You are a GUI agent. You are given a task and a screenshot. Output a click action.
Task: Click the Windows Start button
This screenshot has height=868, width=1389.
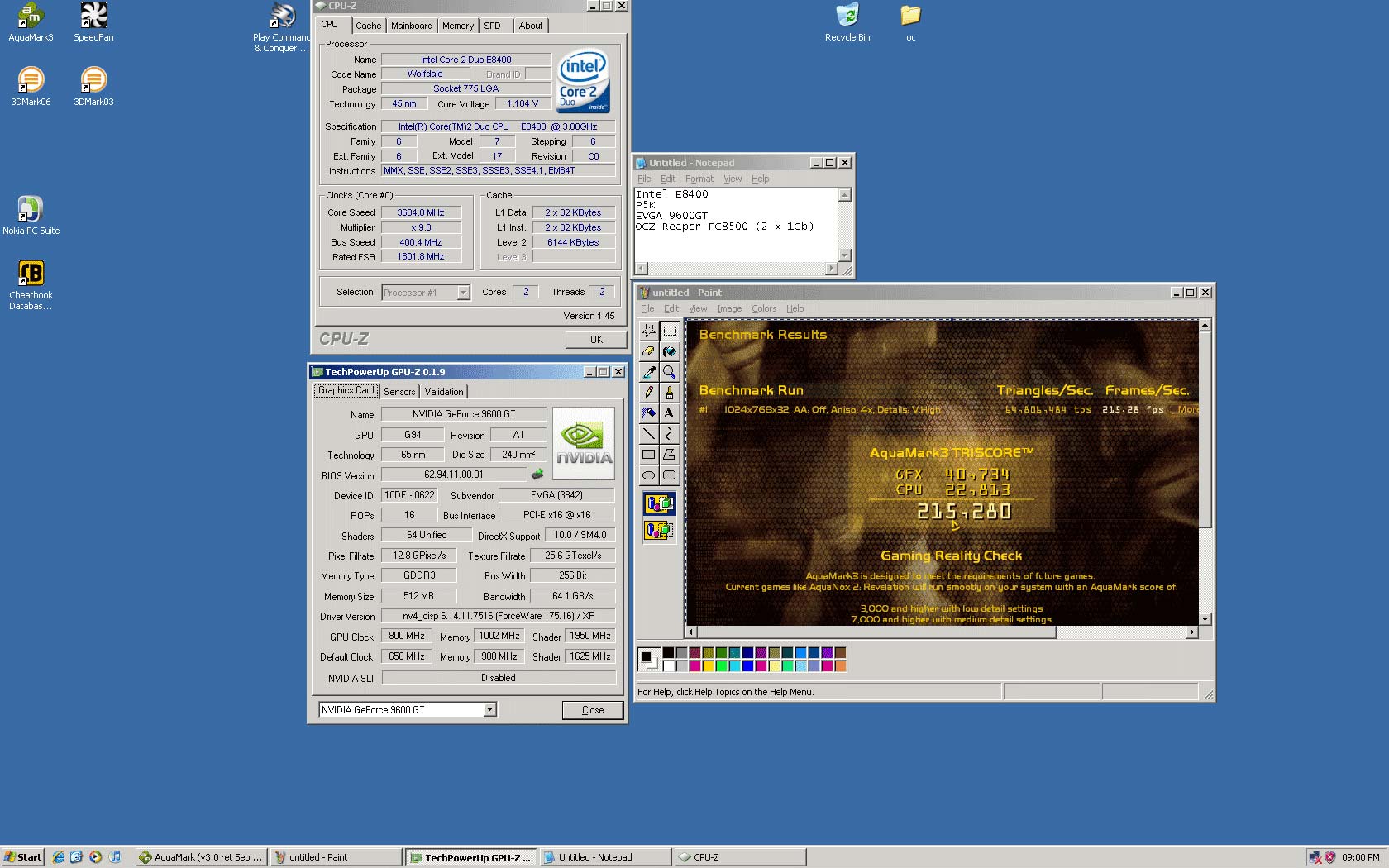coord(22,857)
